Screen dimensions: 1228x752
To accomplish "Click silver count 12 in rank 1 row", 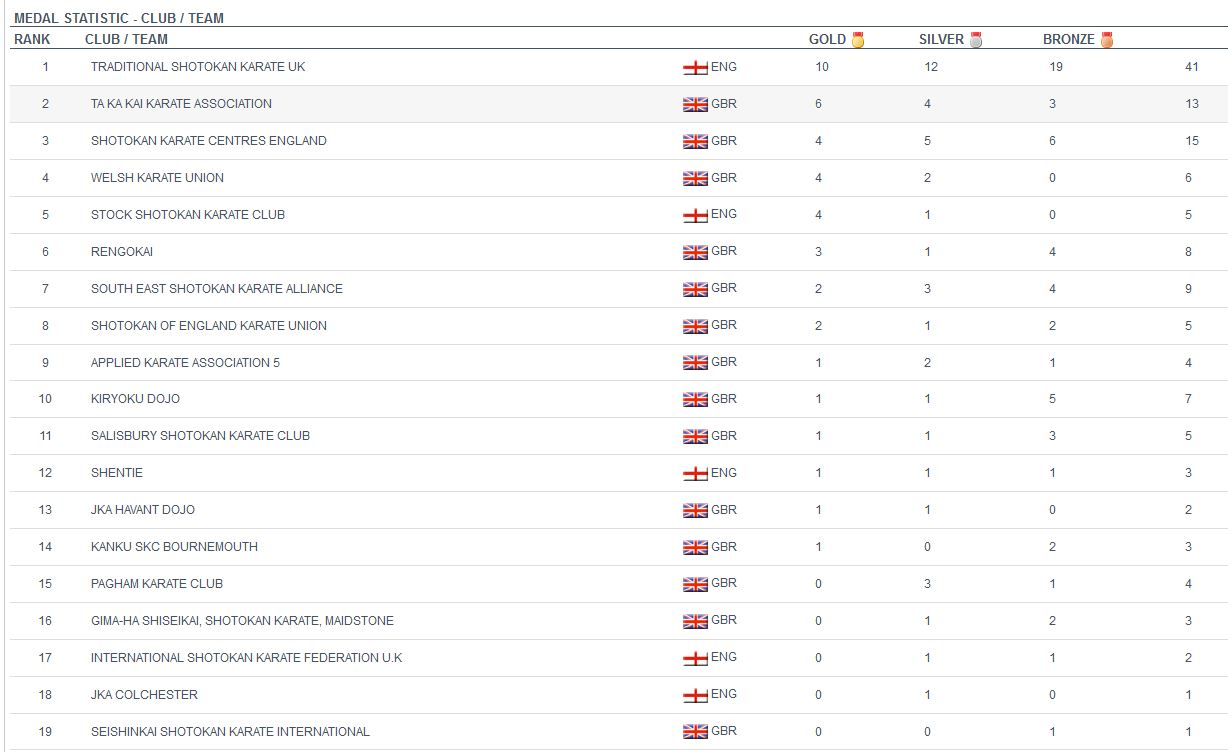I will pos(931,67).
